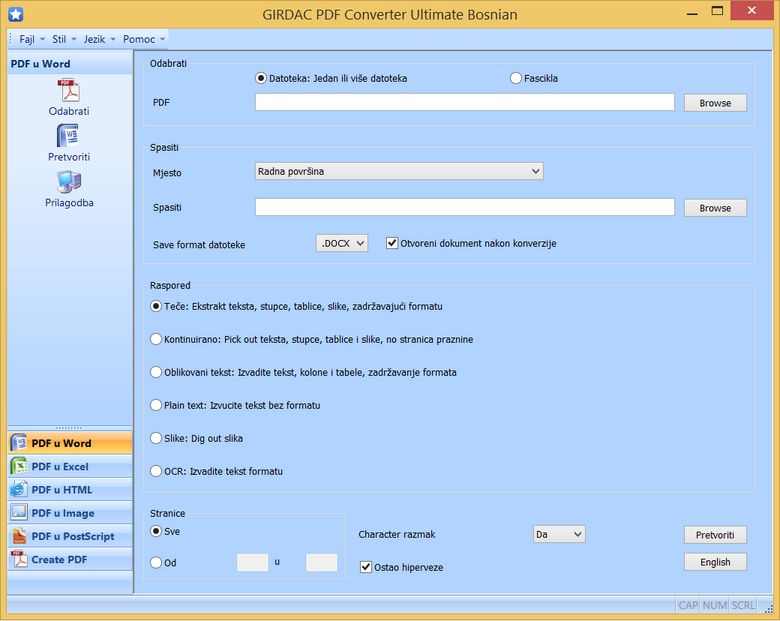
Task: Toggle the Ostao hiperveze checkbox
Action: point(366,567)
